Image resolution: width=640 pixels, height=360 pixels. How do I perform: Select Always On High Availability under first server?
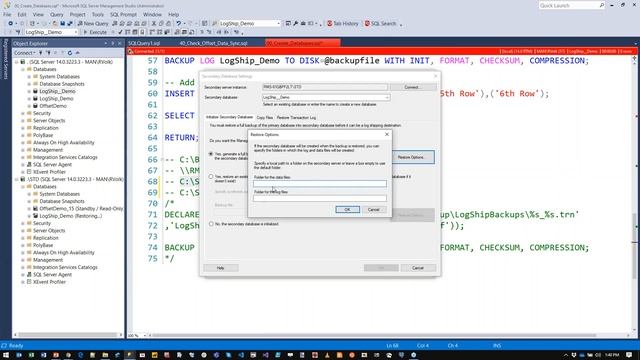63,142
